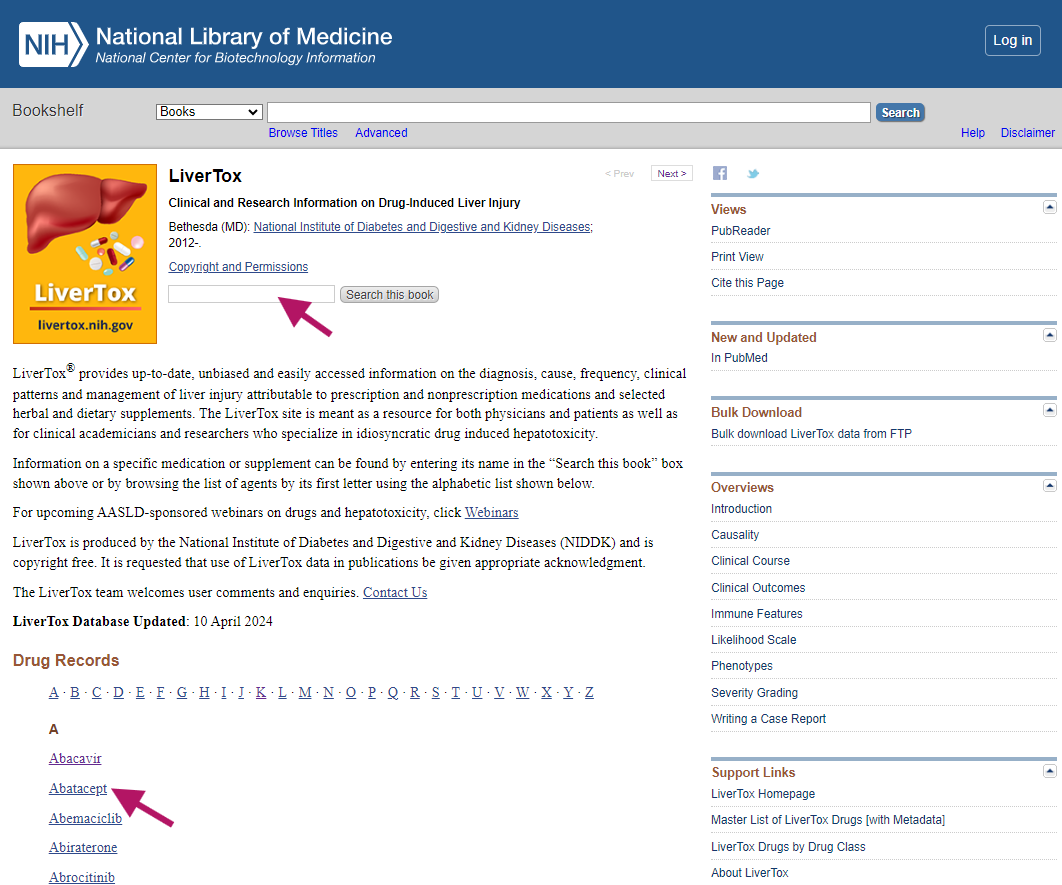Open National Institute of Diabetes publisher link
The height and width of the screenshot is (885, 1062).
coord(423,227)
